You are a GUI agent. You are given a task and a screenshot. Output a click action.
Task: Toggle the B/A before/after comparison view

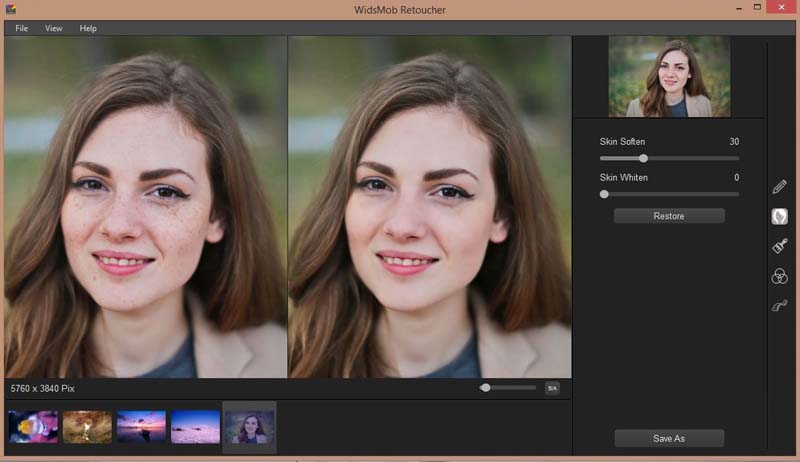pyautogui.click(x=552, y=388)
